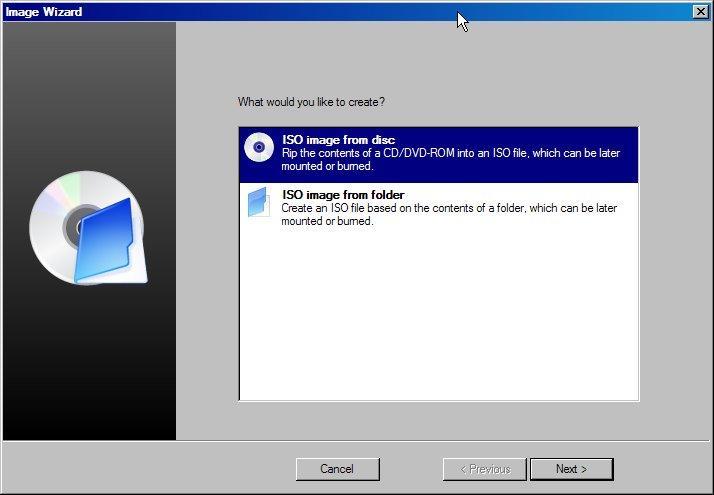Click the dark gradient side panel above the artwork

click(x=88, y=90)
